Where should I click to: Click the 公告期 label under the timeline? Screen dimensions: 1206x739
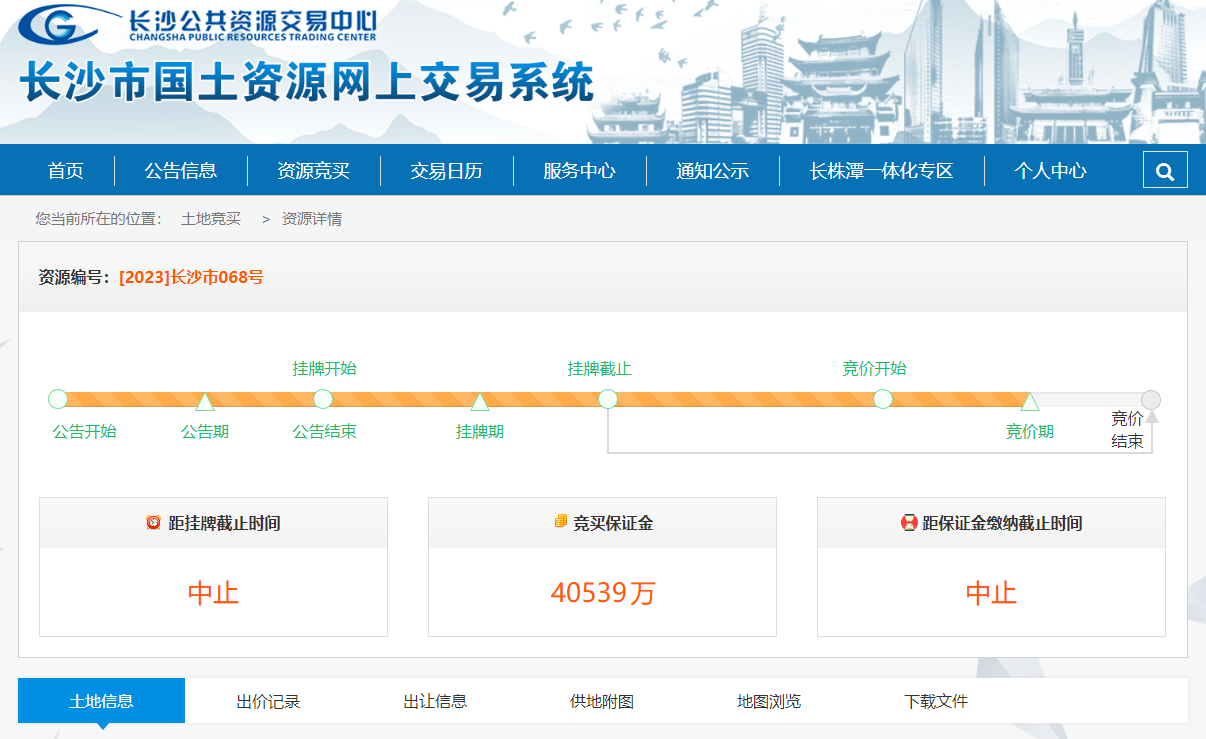coord(205,432)
